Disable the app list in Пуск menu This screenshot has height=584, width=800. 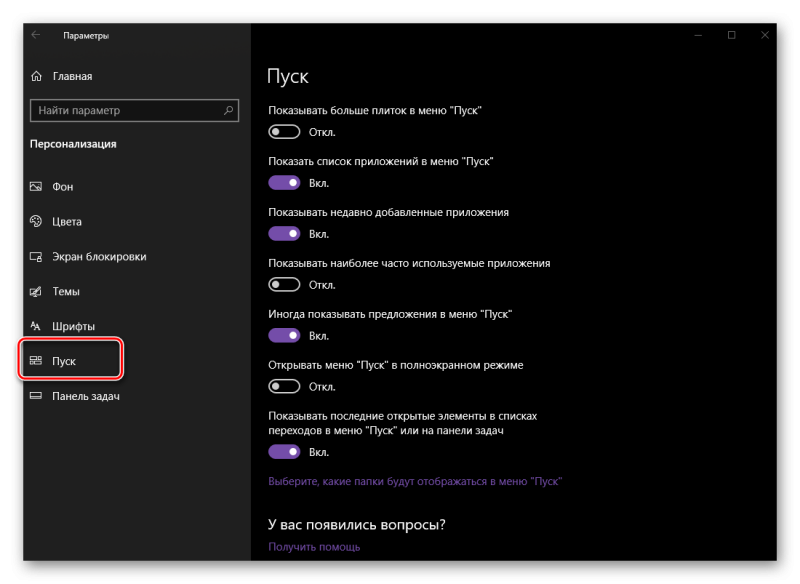coord(284,183)
